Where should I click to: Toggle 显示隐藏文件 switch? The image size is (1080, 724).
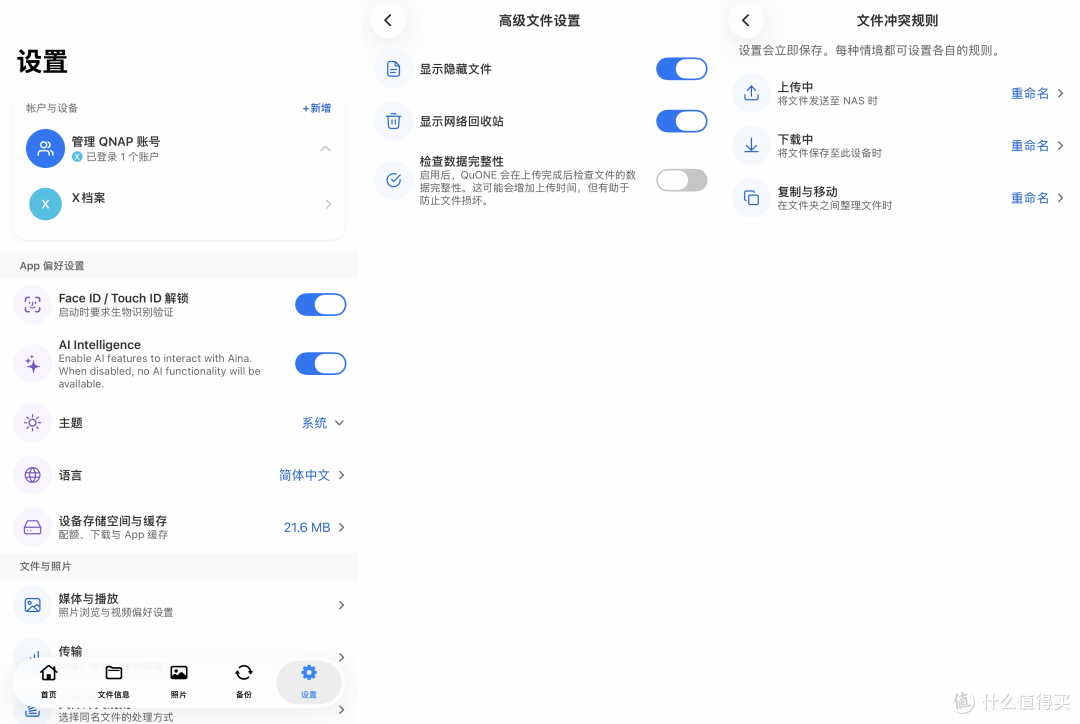coord(681,69)
